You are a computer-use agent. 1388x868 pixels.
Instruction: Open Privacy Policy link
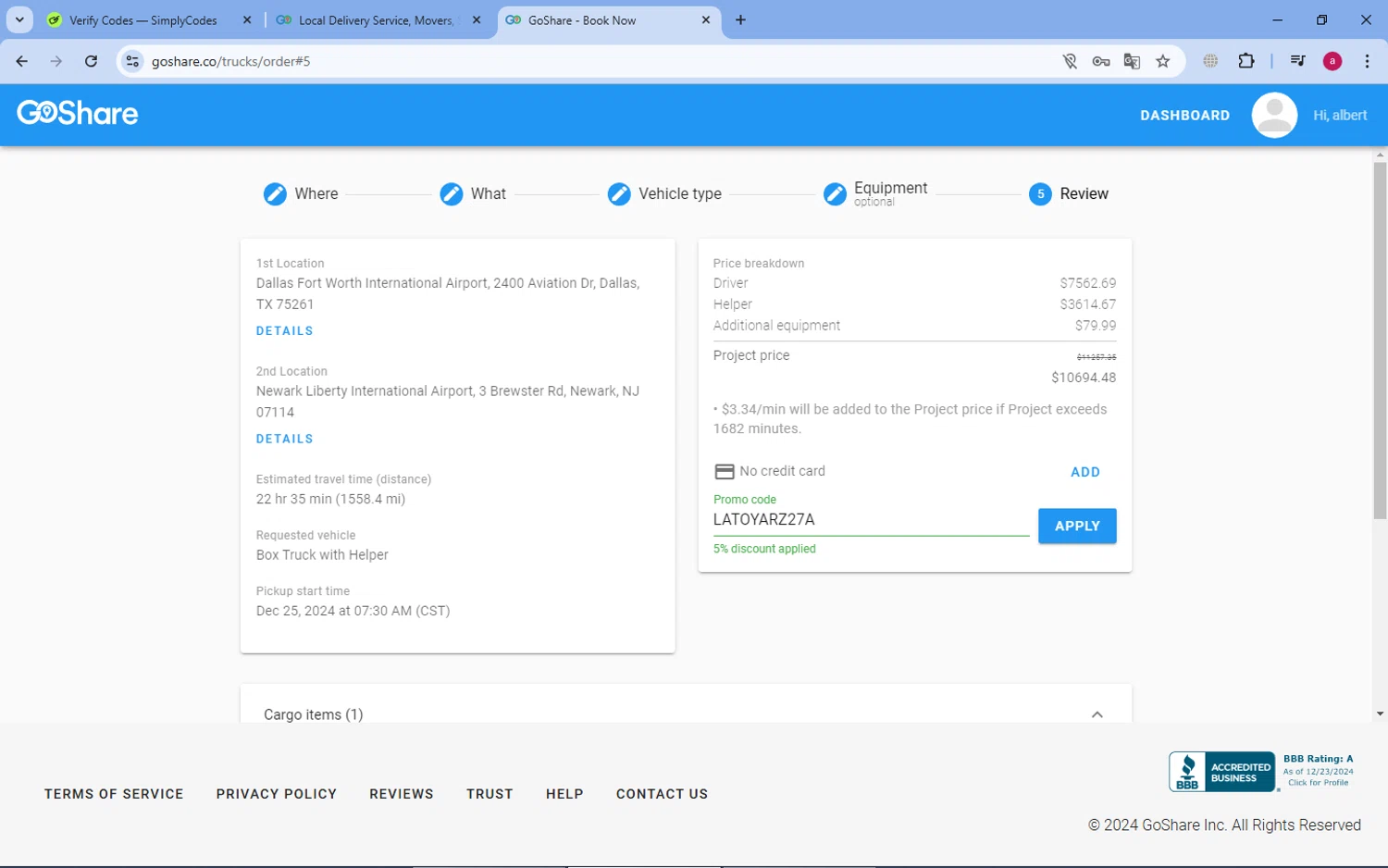pyautogui.click(x=277, y=794)
